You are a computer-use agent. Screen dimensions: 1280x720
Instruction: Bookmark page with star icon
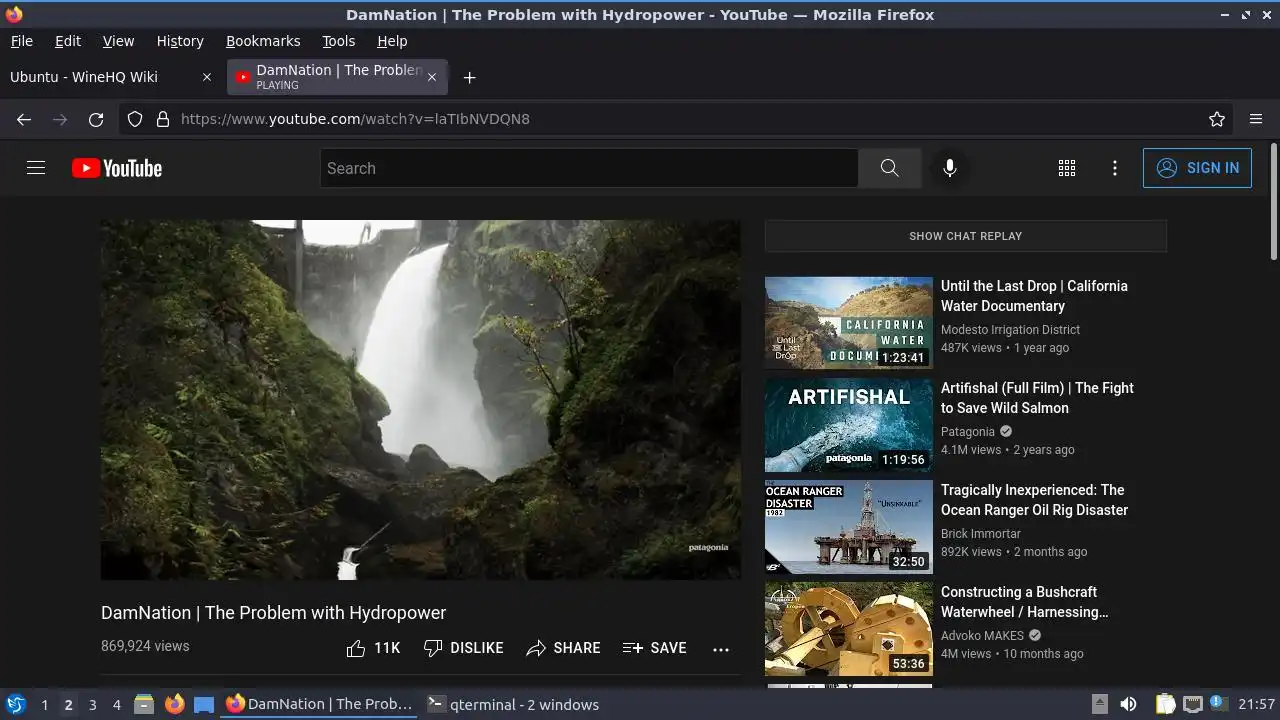click(1217, 119)
